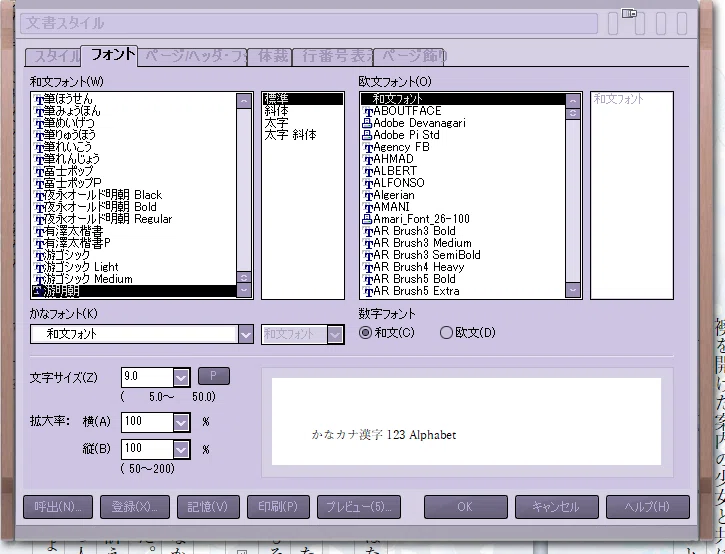Screen dimensions: 725x554
Task: Select 和文フォント in Western font list
Action: point(463,99)
